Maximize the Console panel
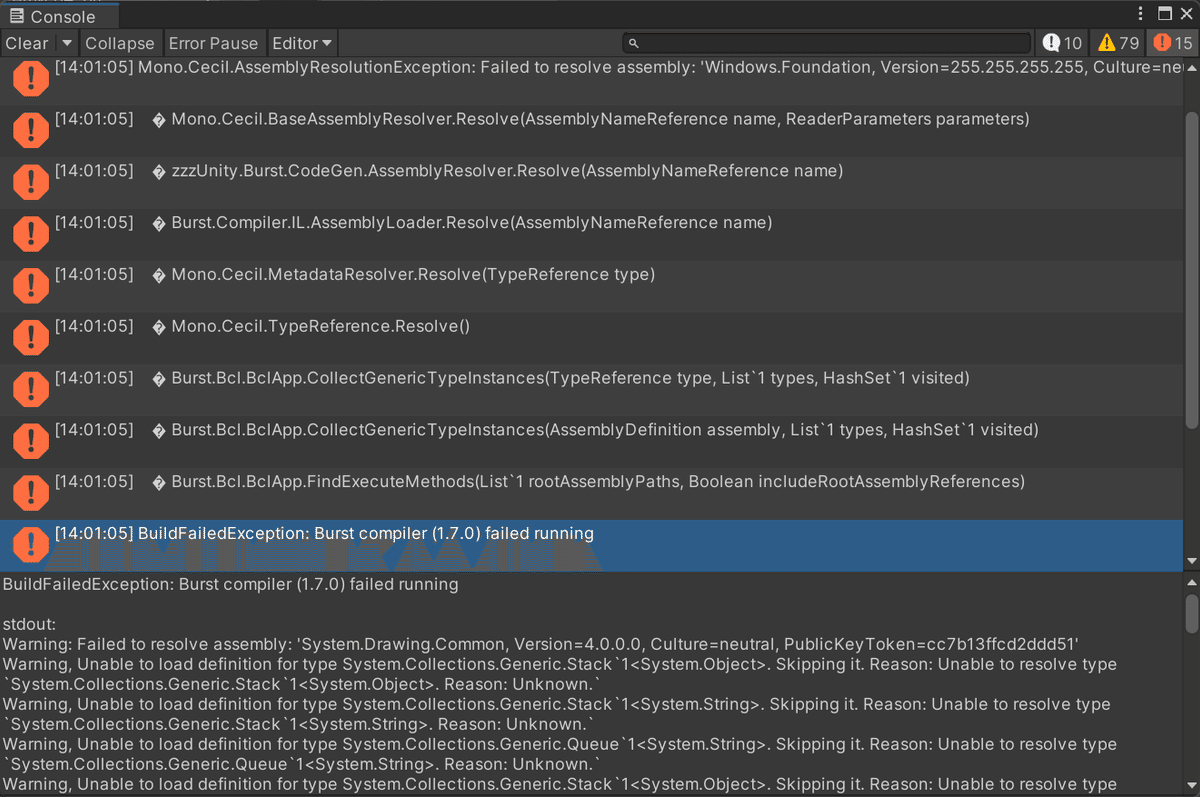1200x797 pixels. pos(1164,14)
